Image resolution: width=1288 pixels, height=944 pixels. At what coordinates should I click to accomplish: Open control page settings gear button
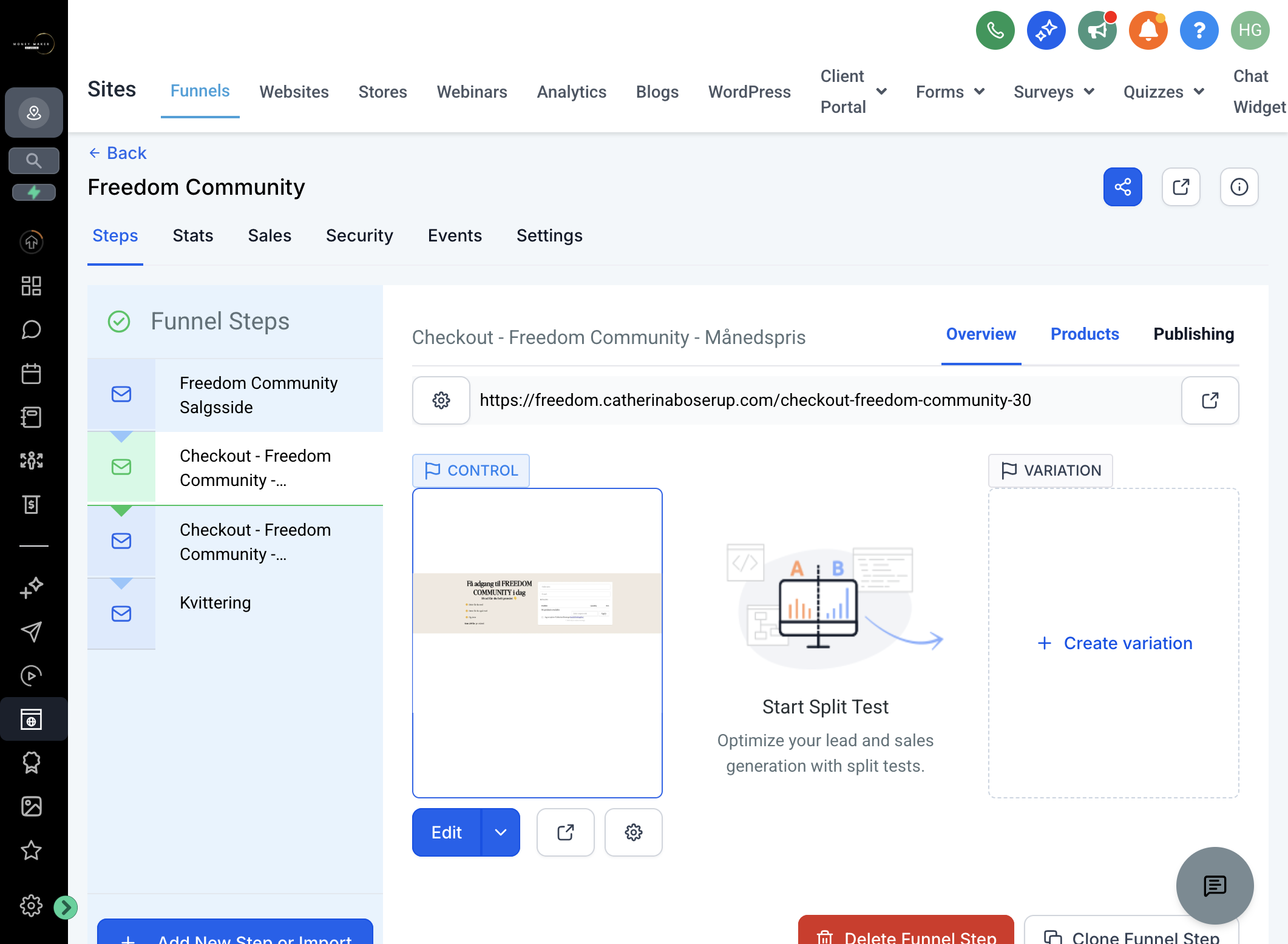(634, 832)
